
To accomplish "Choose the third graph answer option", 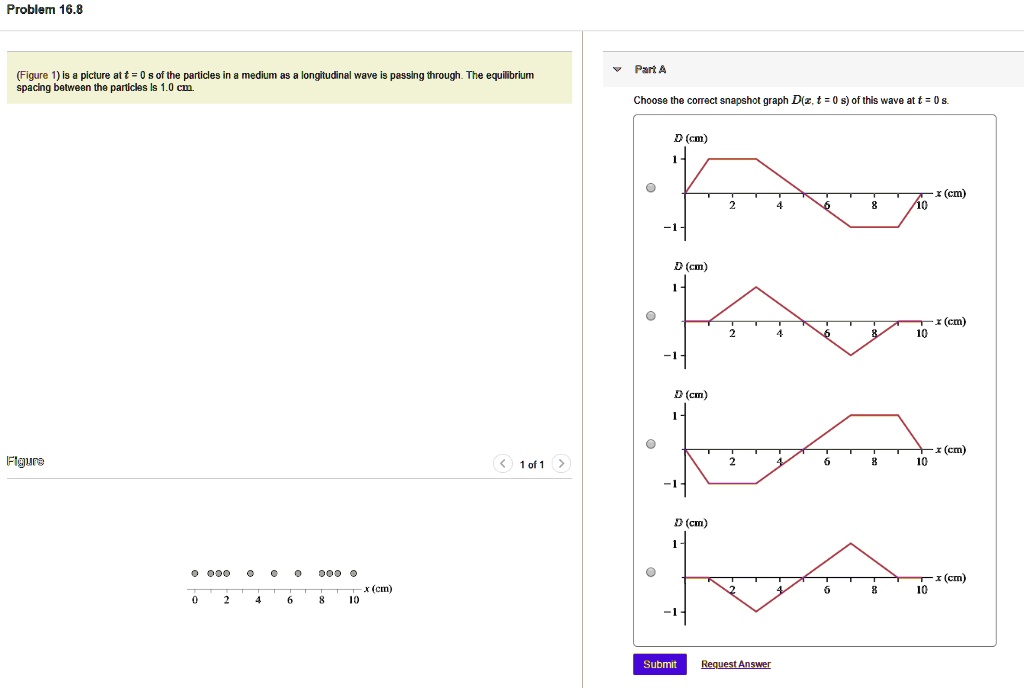I will (651, 443).
